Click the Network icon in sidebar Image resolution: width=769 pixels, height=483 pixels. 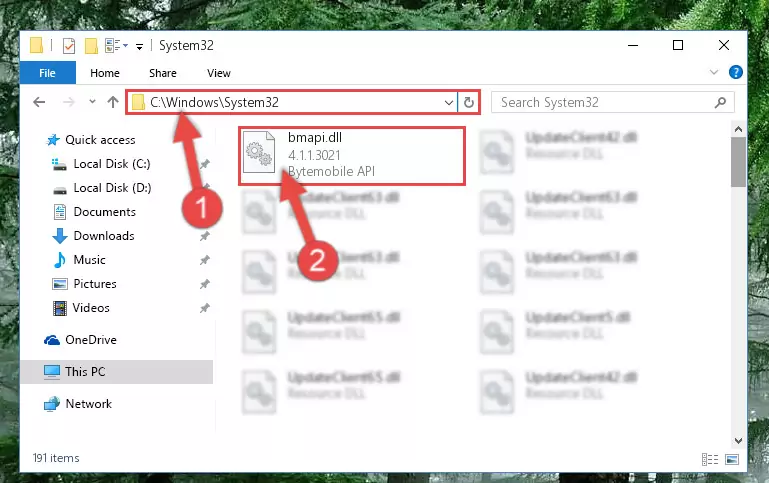pyautogui.click(x=51, y=404)
